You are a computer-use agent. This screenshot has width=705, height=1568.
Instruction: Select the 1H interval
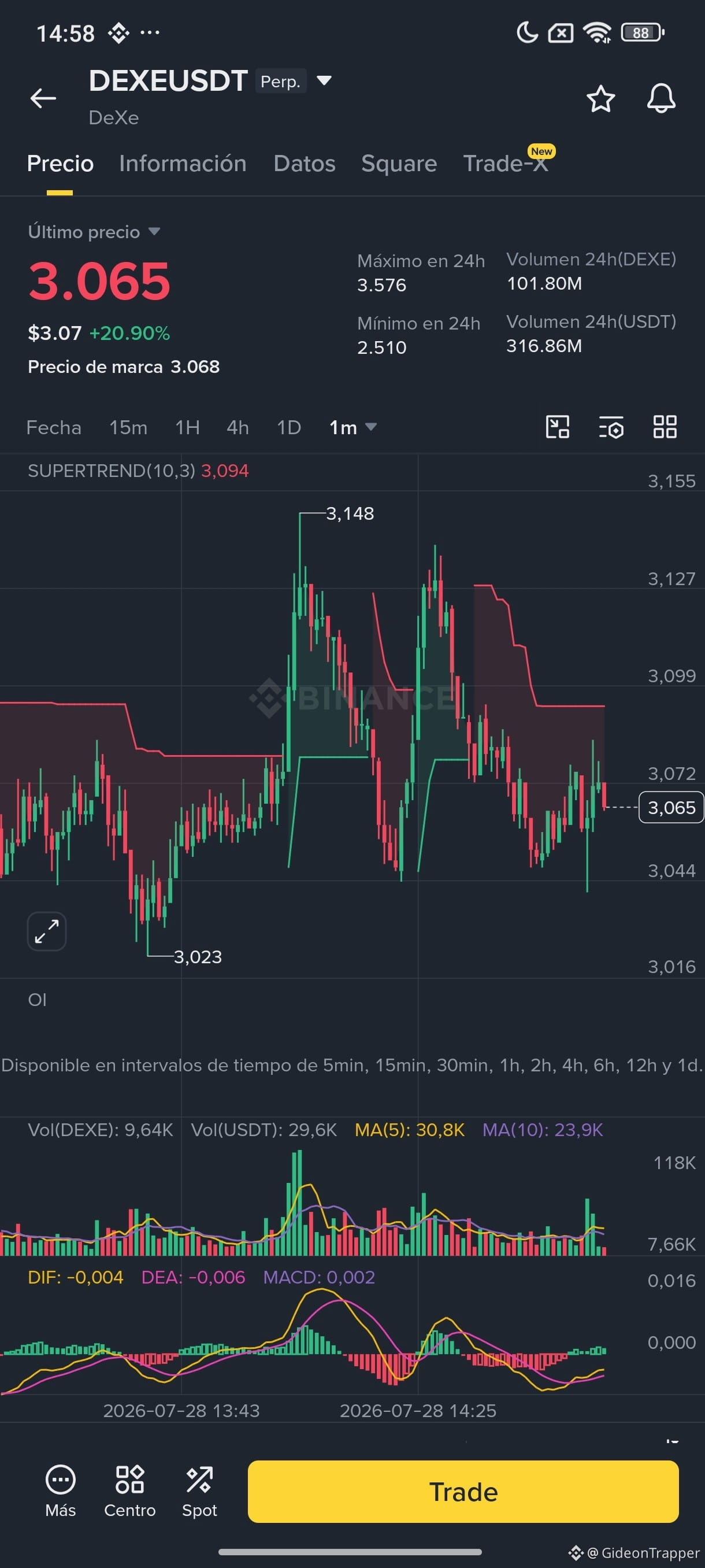click(x=187, y=427)
